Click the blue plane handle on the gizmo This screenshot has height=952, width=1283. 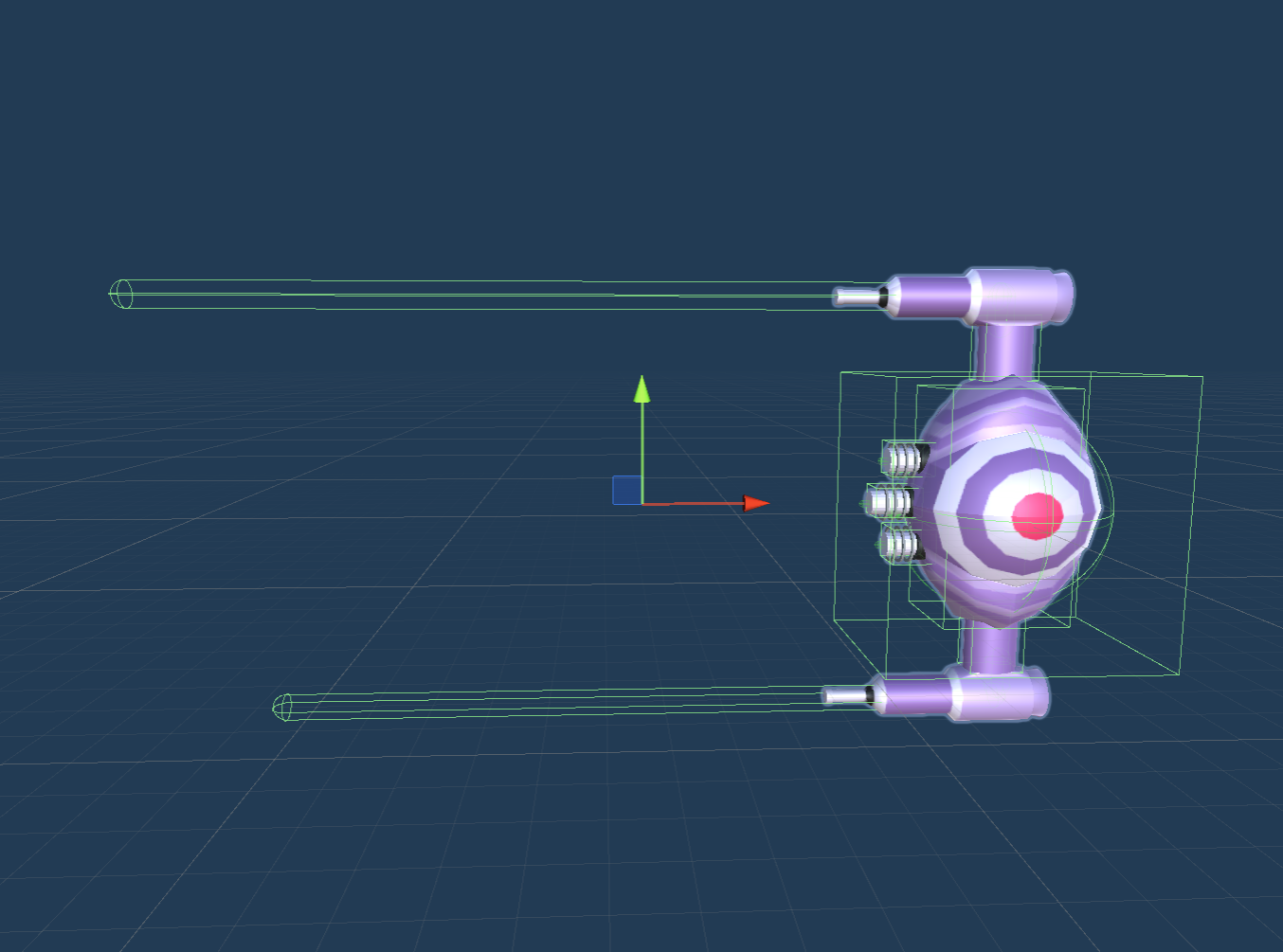pyautogui.click(x=626, y=490)
